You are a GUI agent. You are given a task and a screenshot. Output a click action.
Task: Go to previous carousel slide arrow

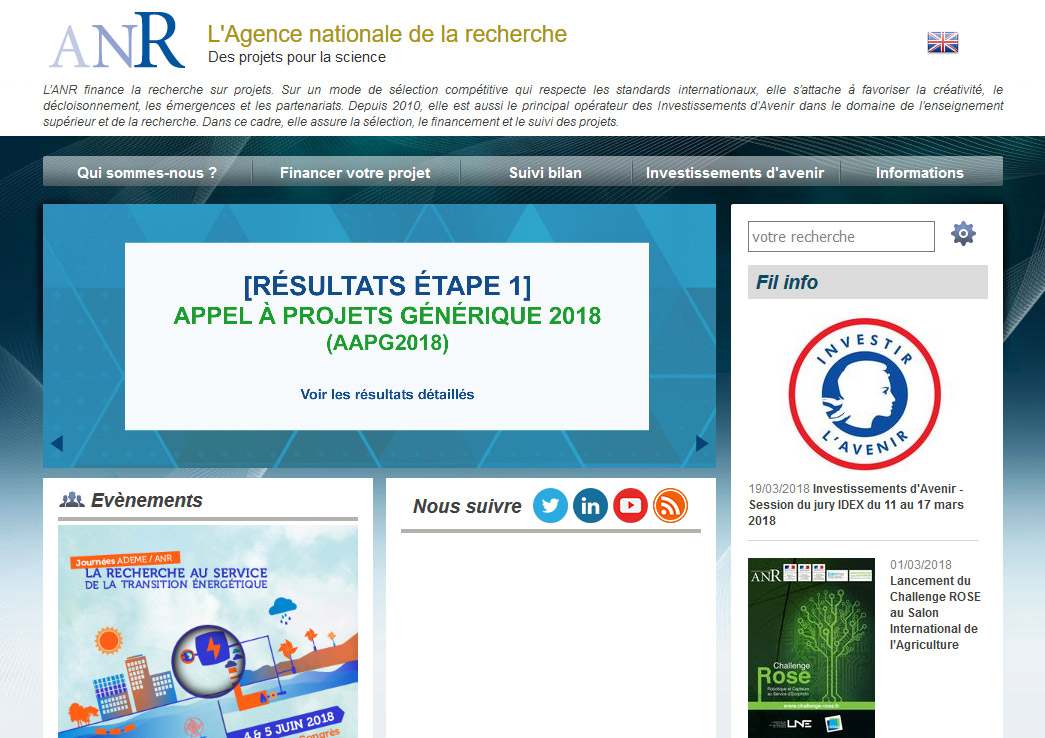[57, 443]
